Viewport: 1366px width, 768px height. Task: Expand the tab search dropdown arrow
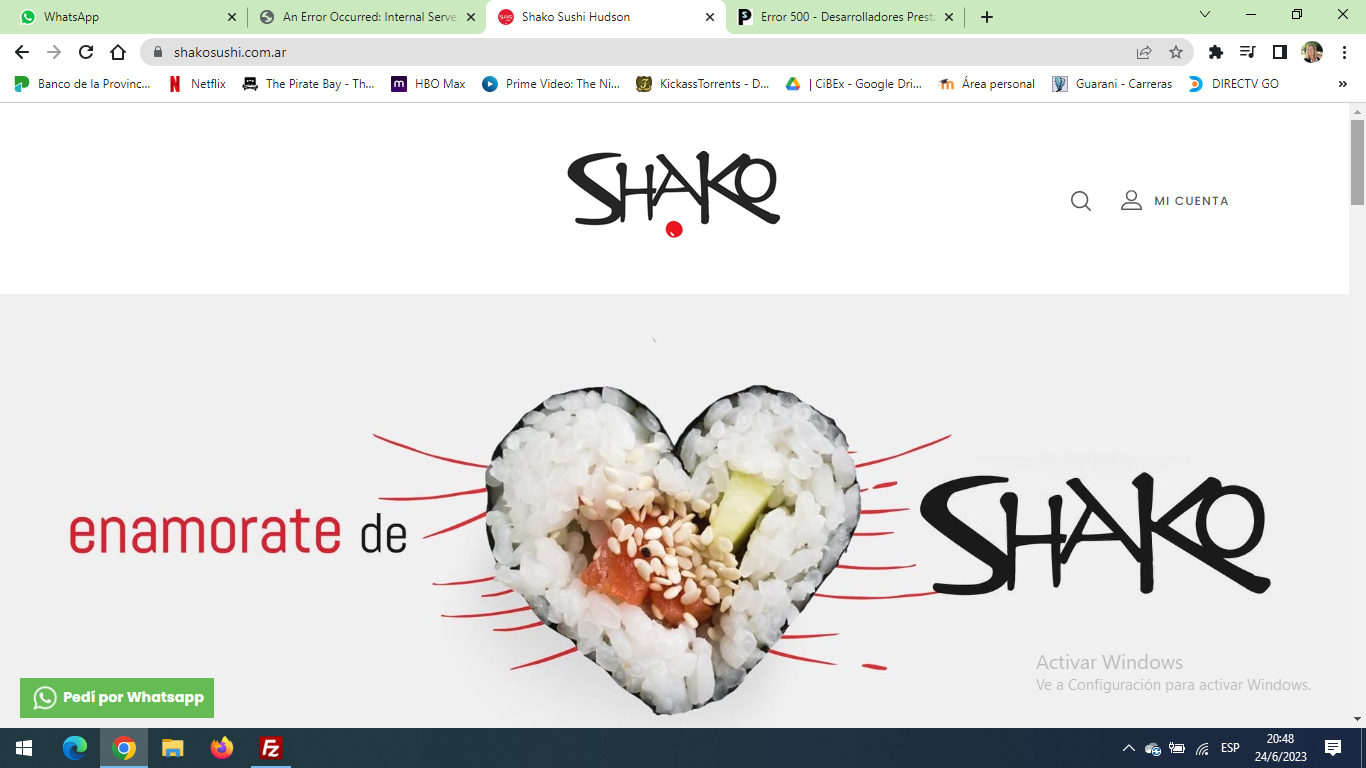[x=1205, y=15]
